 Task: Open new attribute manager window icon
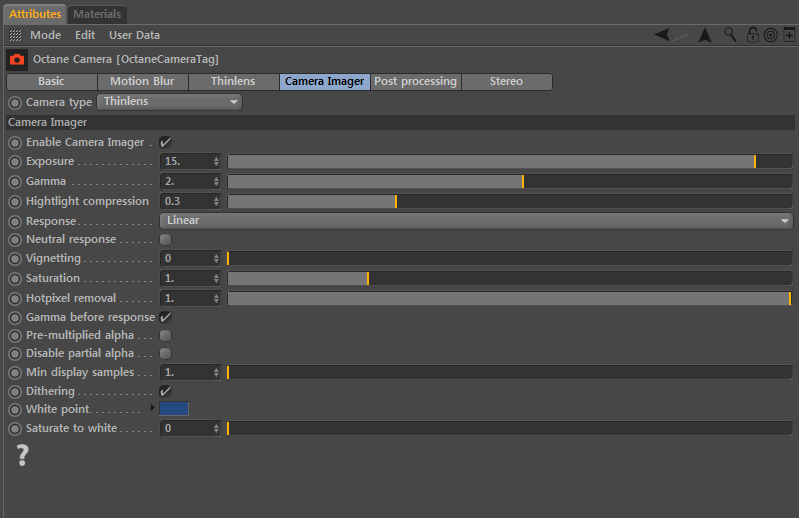tap(789, 35)
